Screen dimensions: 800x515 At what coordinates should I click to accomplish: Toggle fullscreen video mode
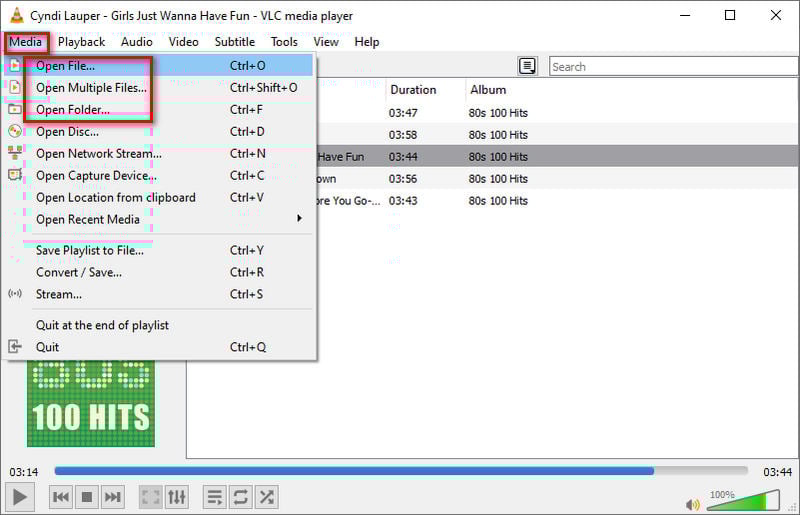coord(150,497)
